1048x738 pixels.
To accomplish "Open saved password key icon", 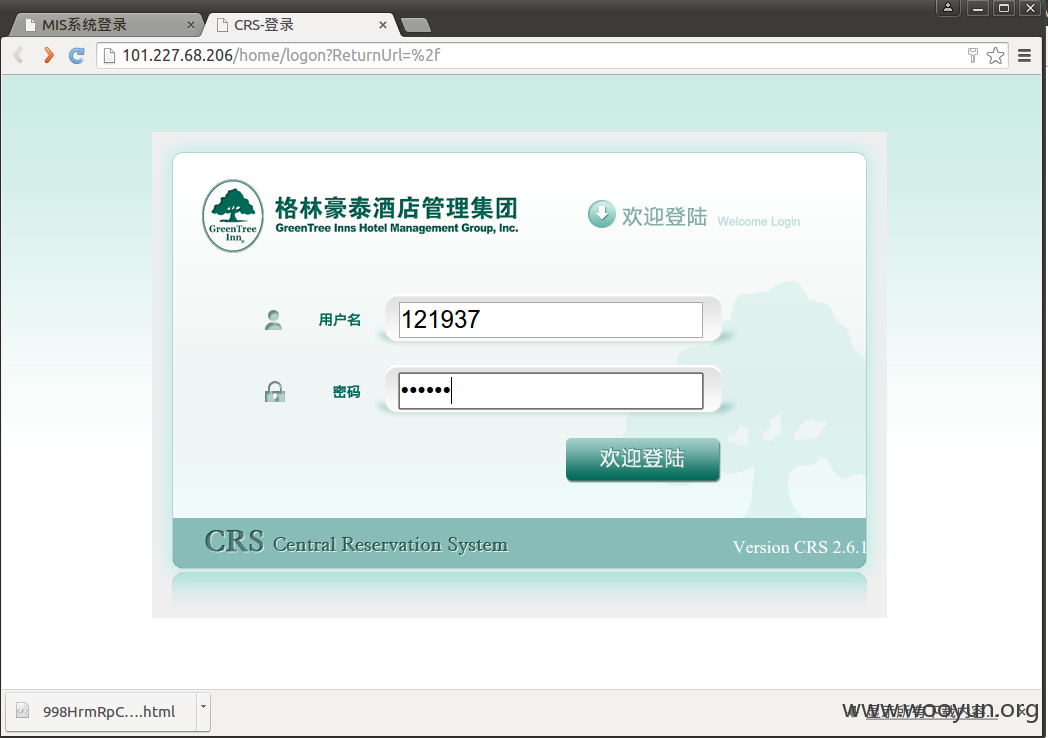I will pyautogui.click(x=972, y=55).
